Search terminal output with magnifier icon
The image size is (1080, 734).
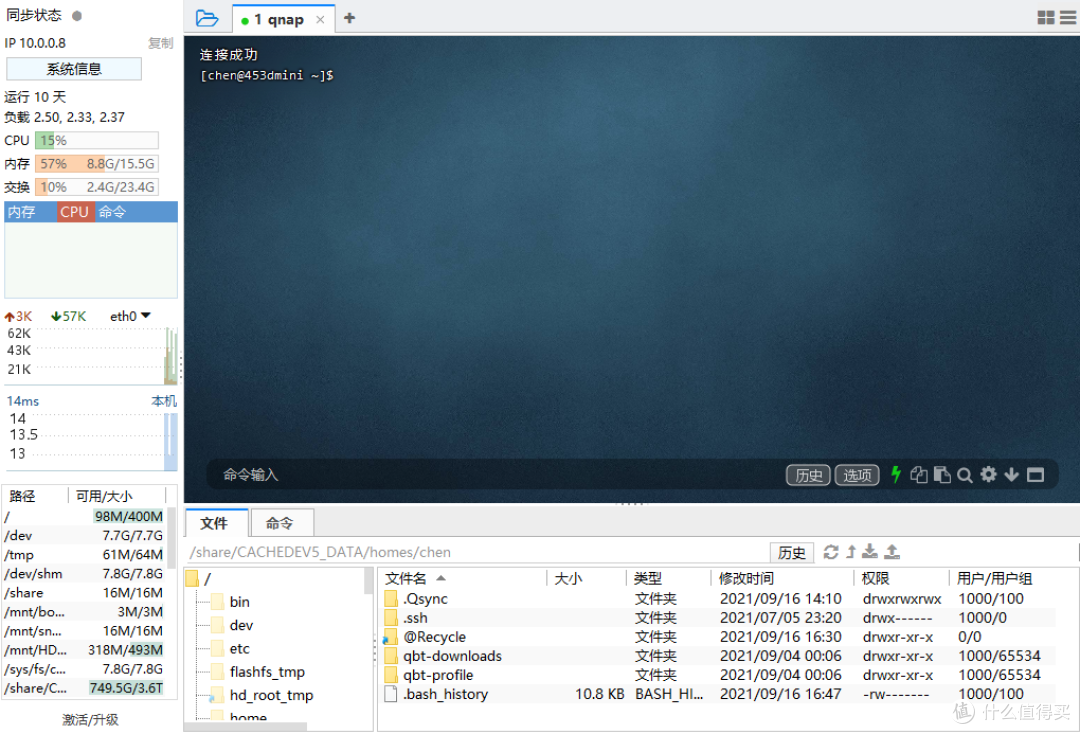[965, 475]
